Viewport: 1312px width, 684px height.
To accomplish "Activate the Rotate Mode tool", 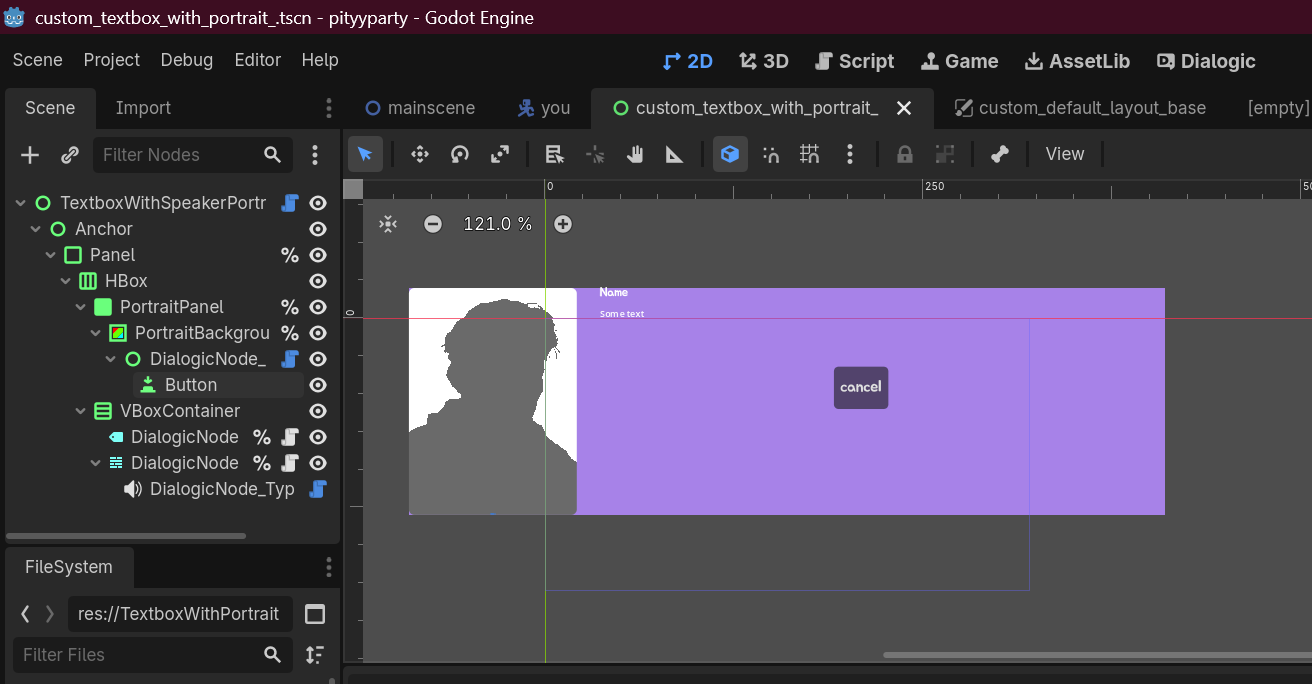I will (460, 154).
